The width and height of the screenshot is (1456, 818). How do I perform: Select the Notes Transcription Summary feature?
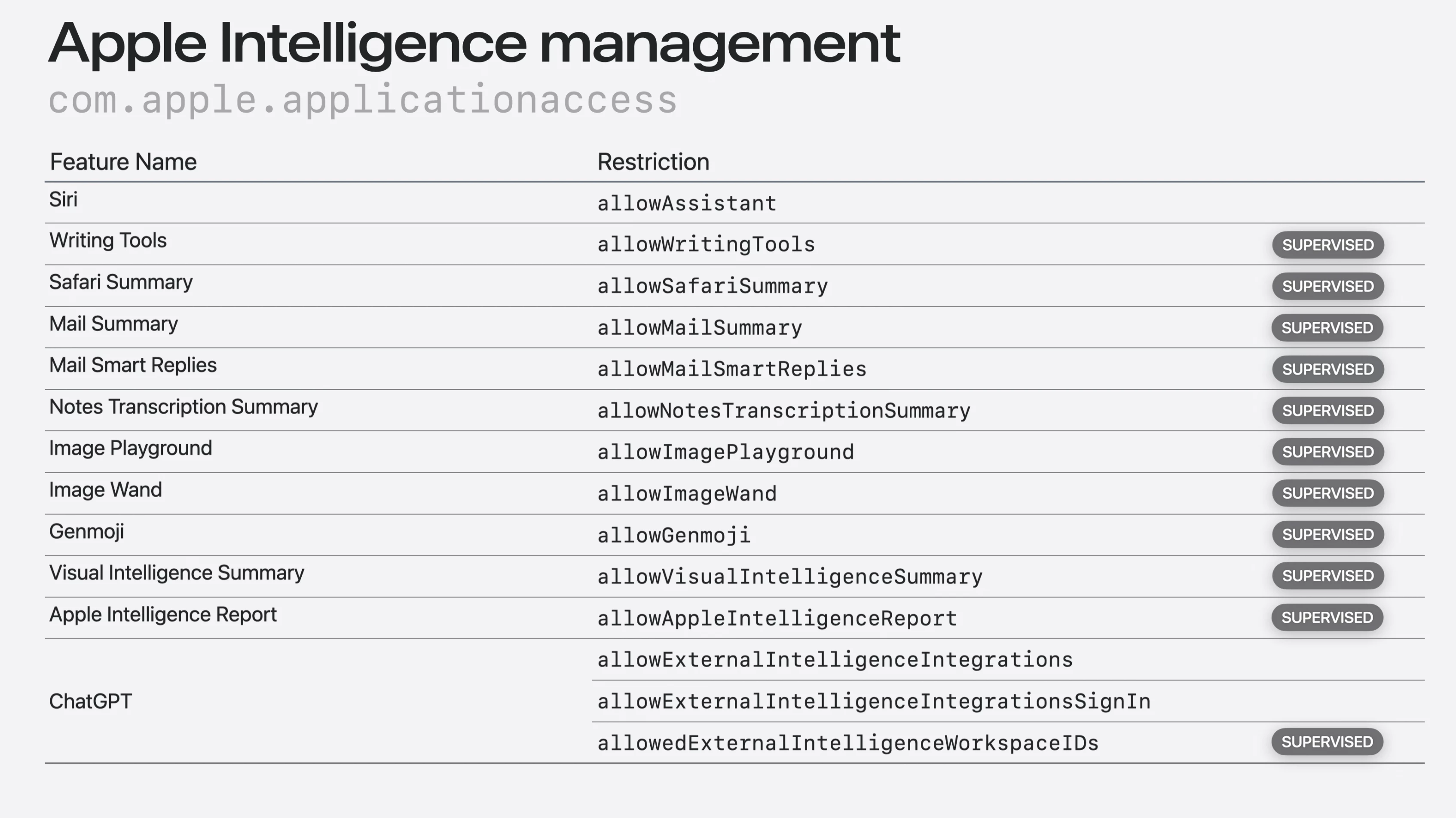(184, 407)
